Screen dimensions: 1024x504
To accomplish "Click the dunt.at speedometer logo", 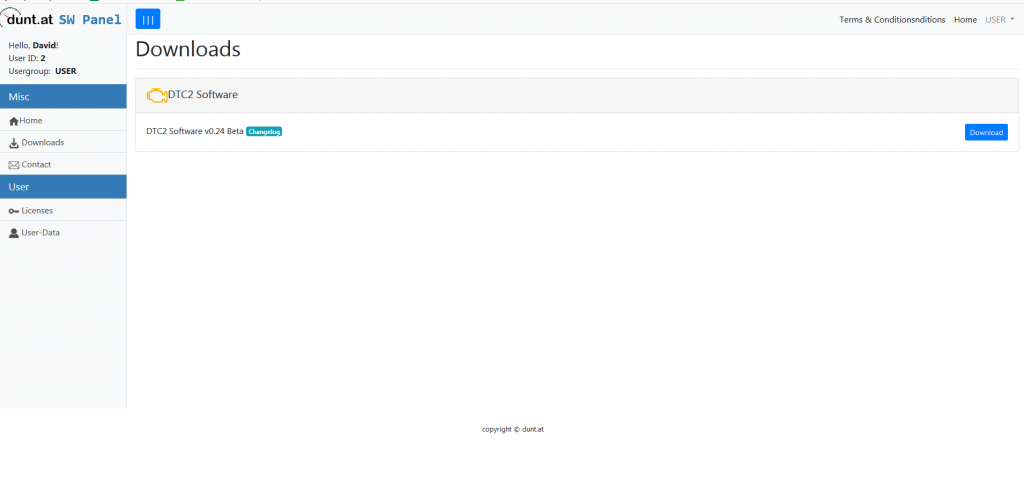I will (28, 18).
